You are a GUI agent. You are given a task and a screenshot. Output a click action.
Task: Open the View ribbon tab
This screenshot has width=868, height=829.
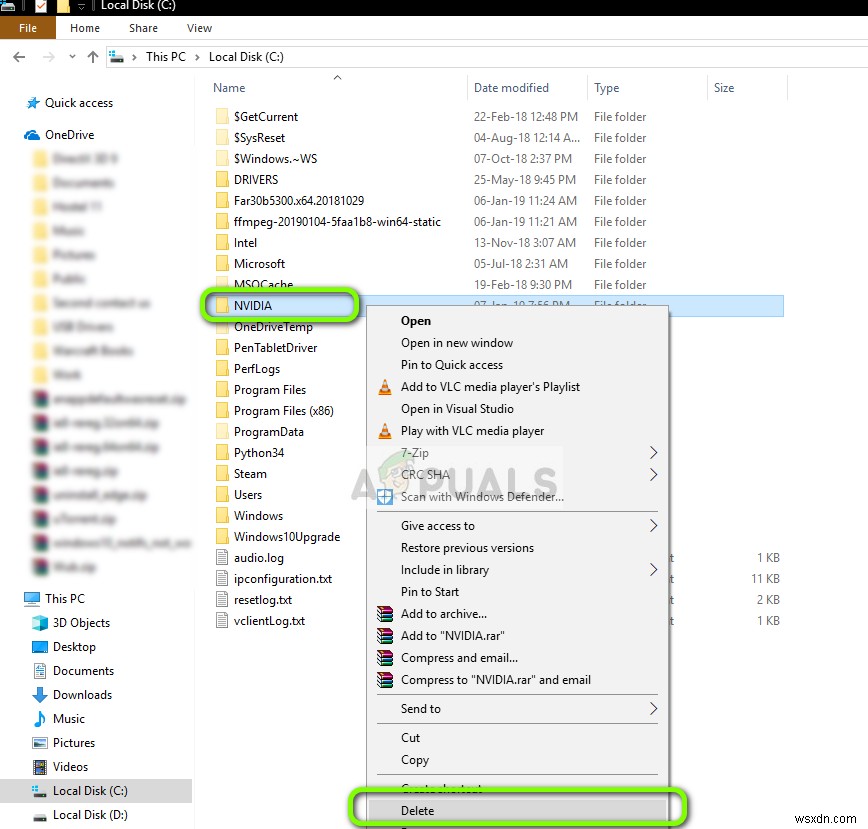tap(198, 28)
